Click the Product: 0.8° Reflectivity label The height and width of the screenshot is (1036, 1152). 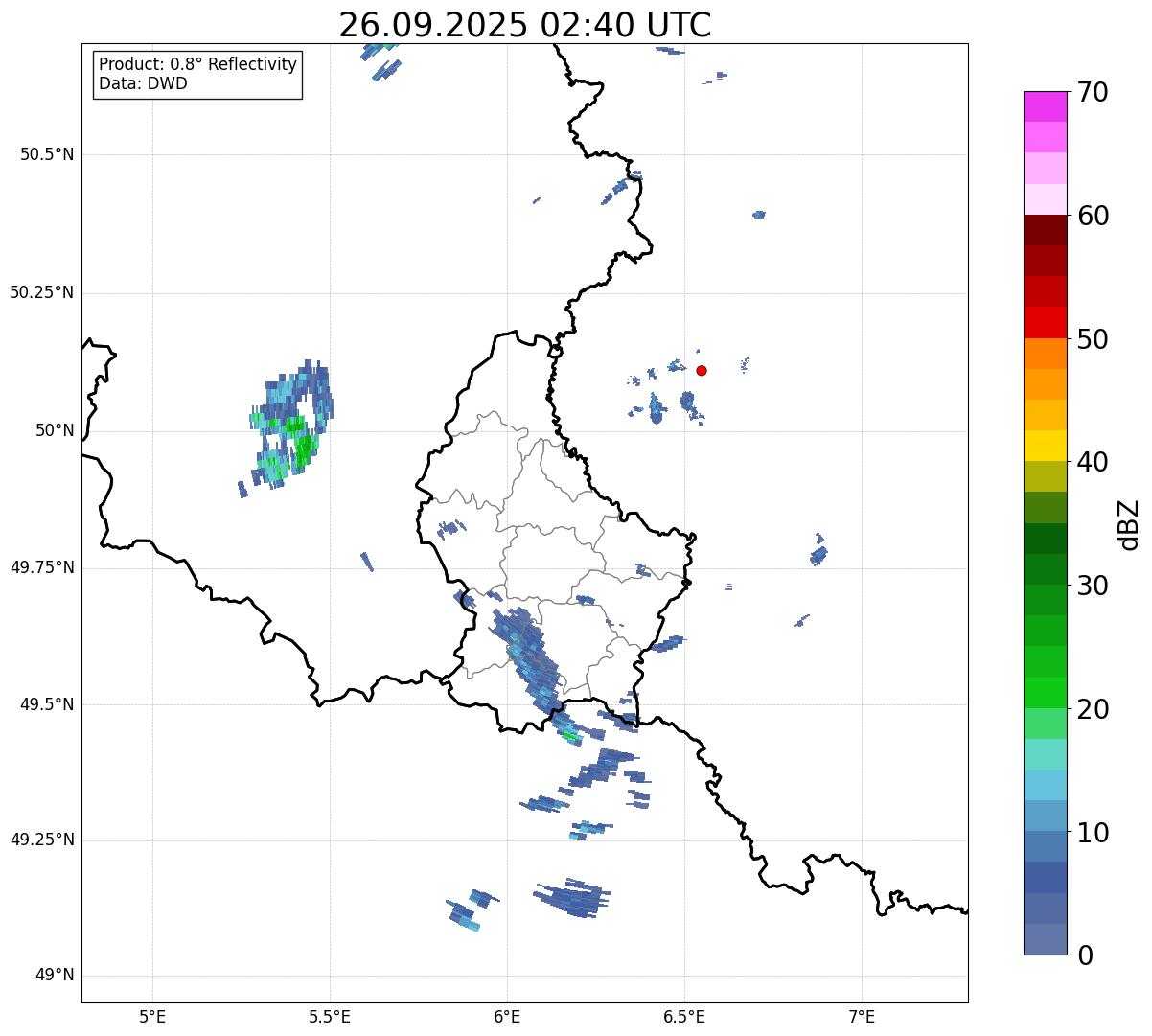tap(198, 64)
